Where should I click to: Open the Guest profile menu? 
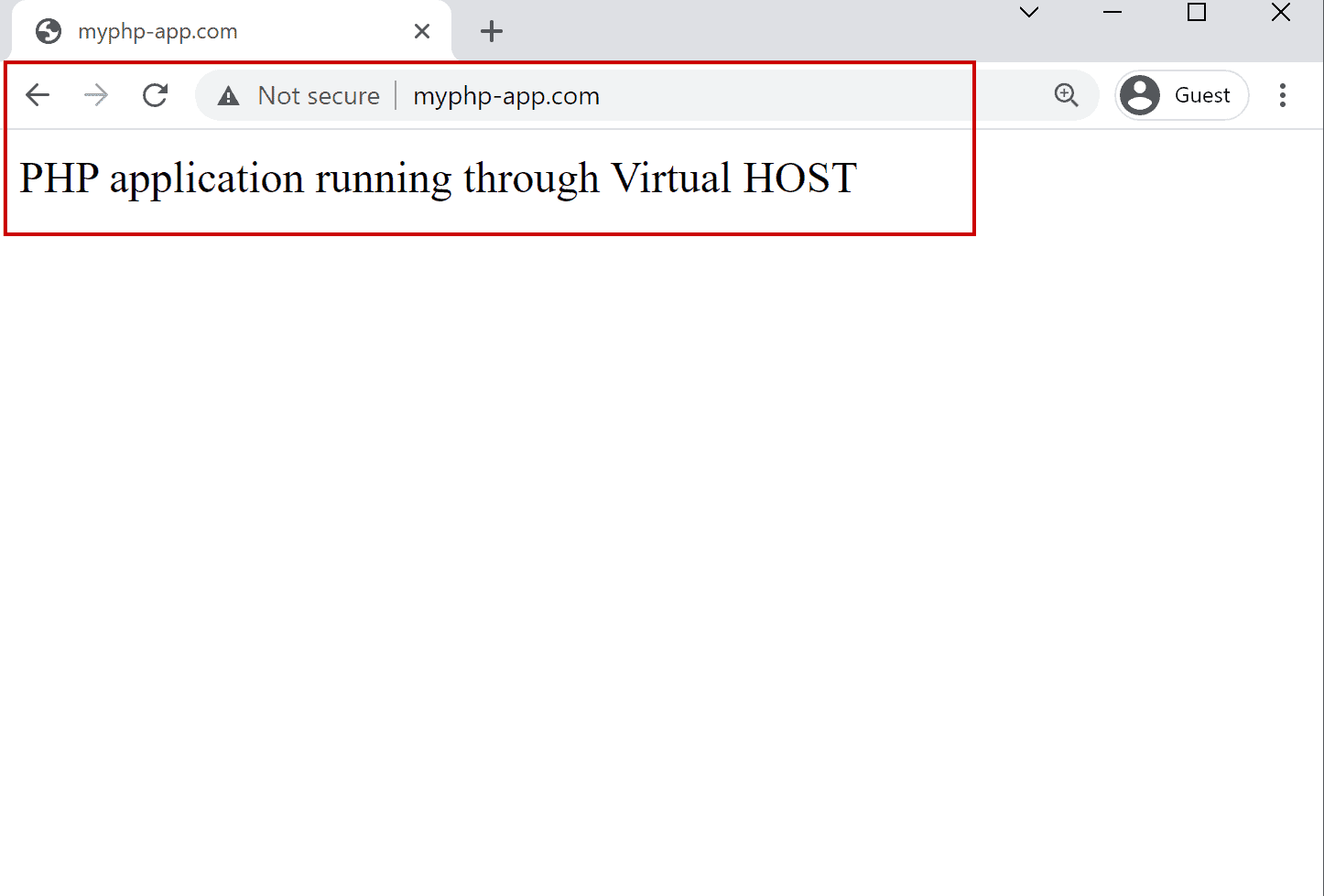[x=1182, y=95]
